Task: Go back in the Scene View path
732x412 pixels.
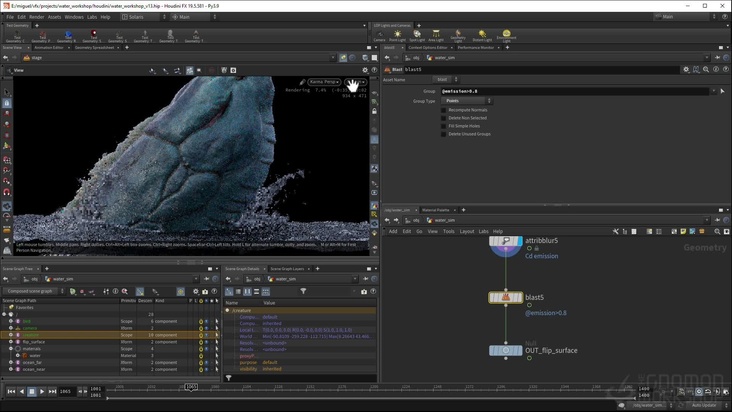Action: tap(6, 58)
